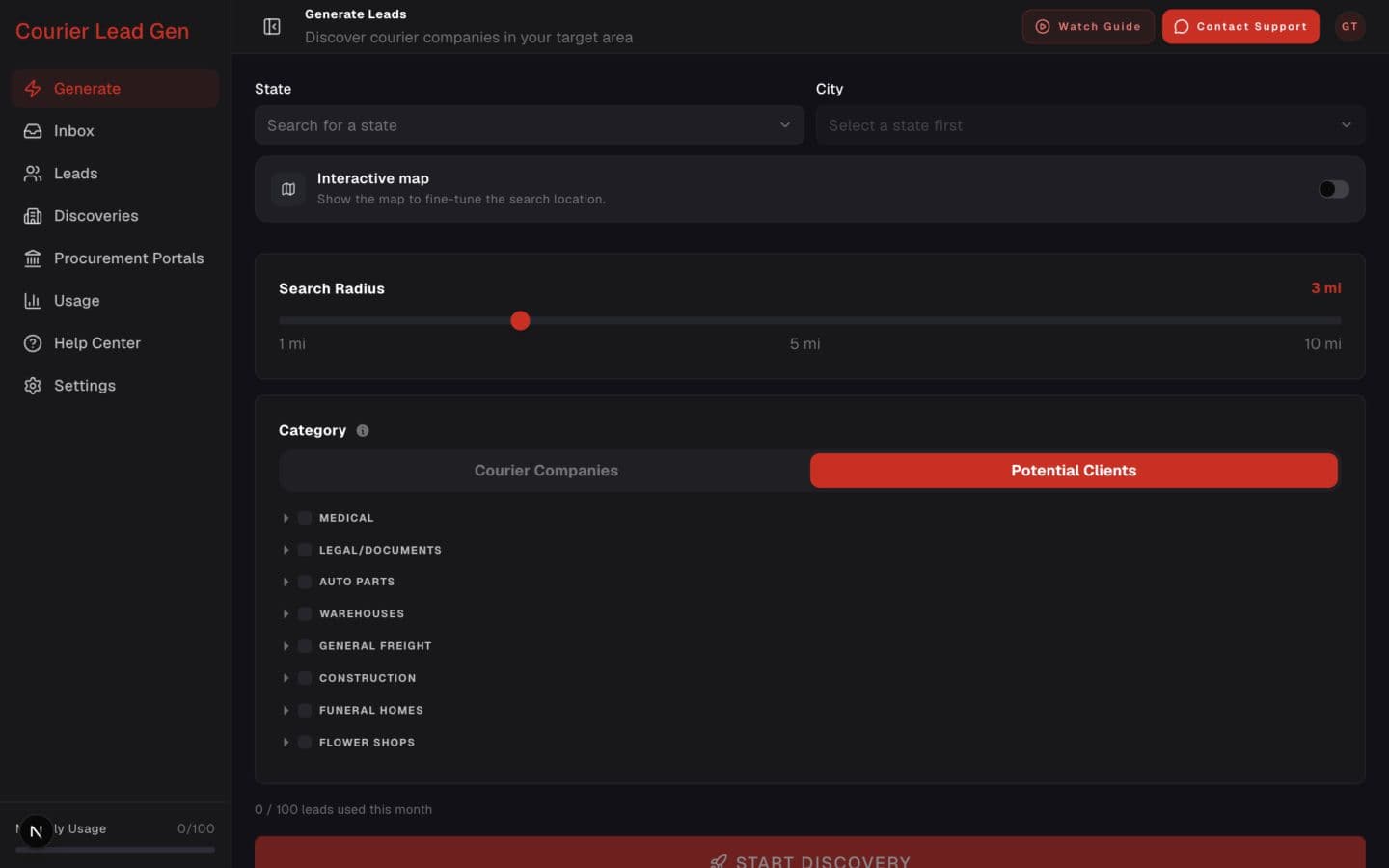Check the Construction checkbox
Screen dimensions: 1389x868
(305, 678)
